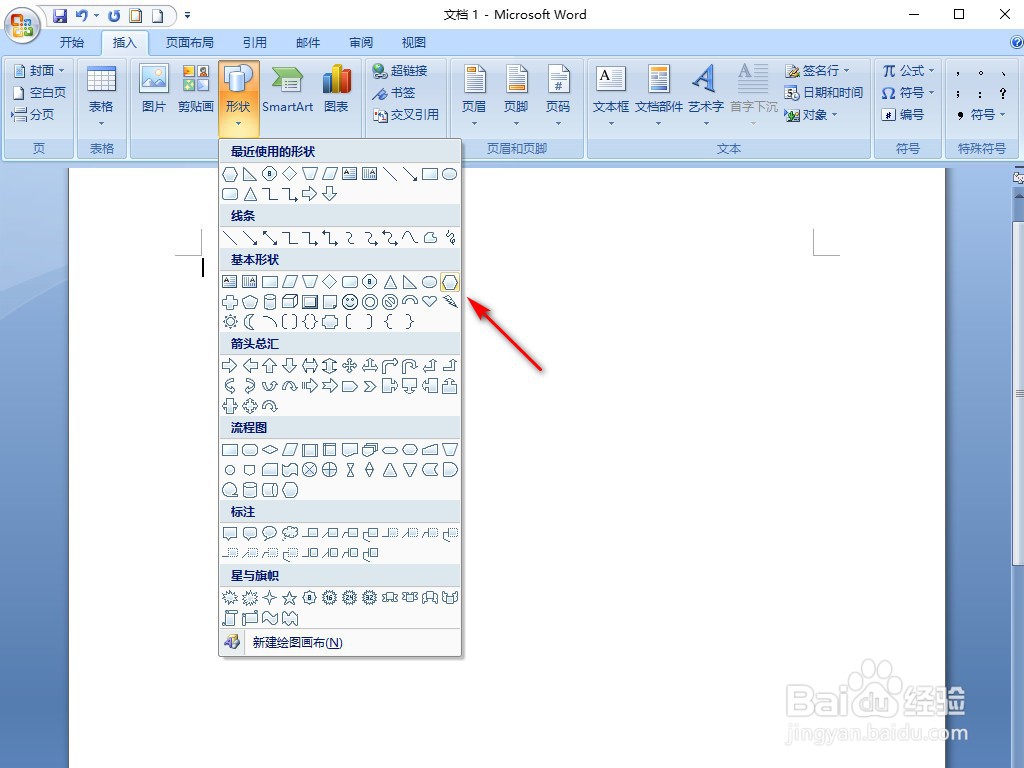Viewport: 1024px width, 768px height.
Task: Choose the curve line shape
Action: (410, 238)
